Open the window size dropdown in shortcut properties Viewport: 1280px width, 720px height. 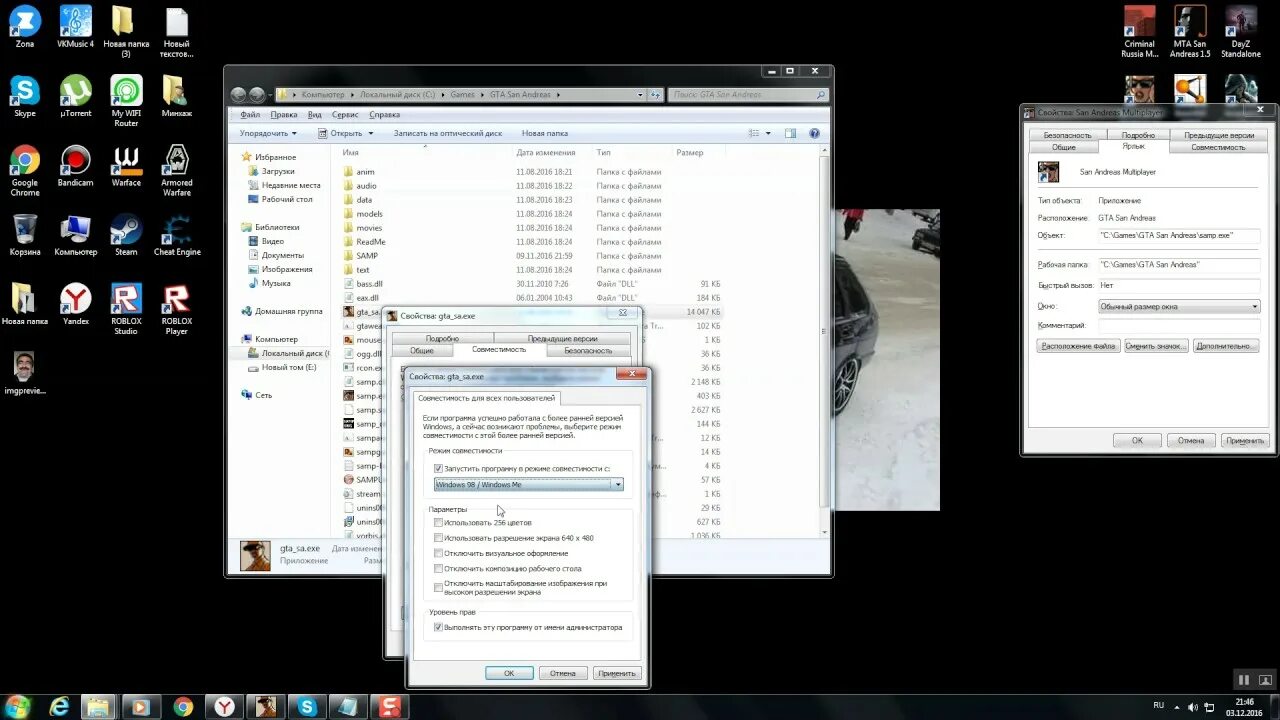(x=1179, y=307)
